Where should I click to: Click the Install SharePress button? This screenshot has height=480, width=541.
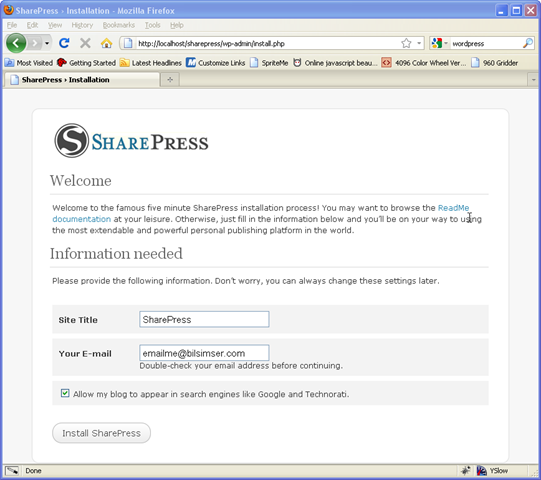(101, 433)
